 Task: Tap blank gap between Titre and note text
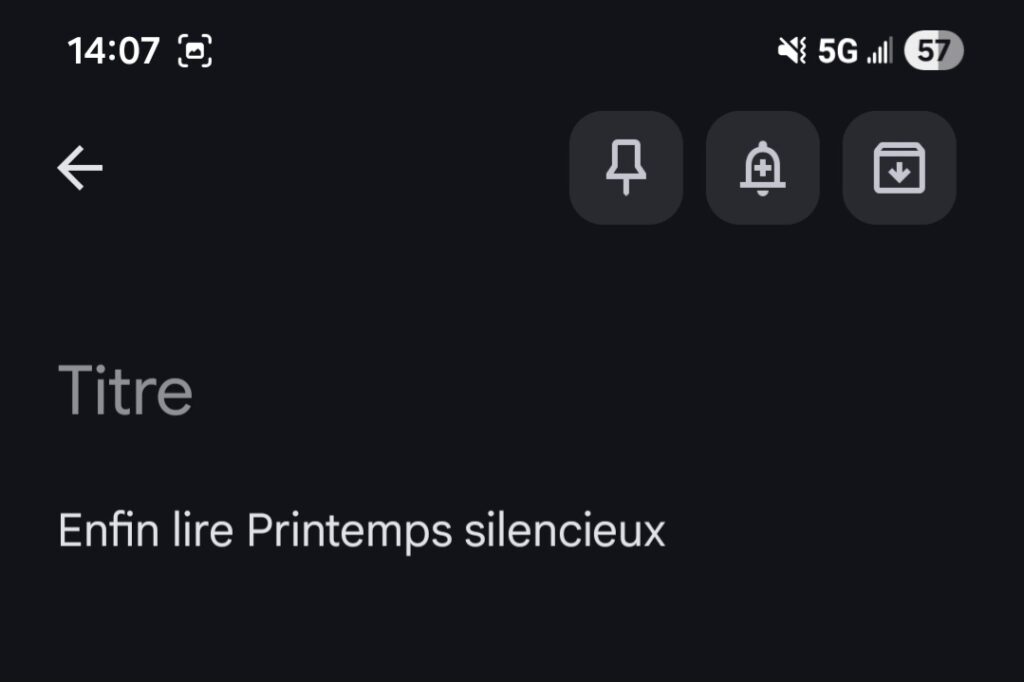pos(400,462)
